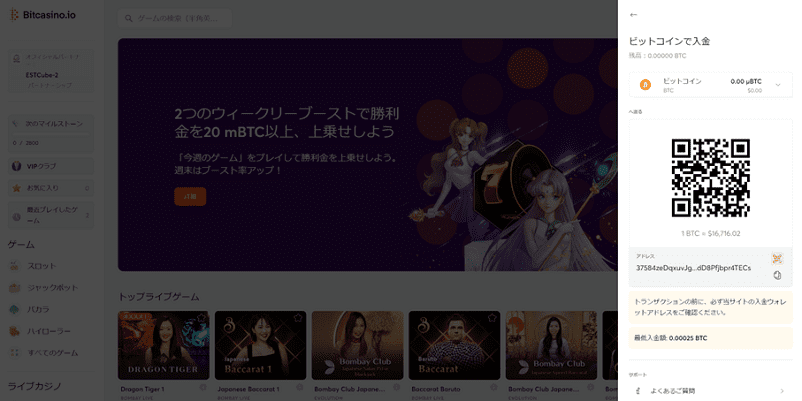
Task: Click the orange Bitcoin coin icon
Action: 645,85
